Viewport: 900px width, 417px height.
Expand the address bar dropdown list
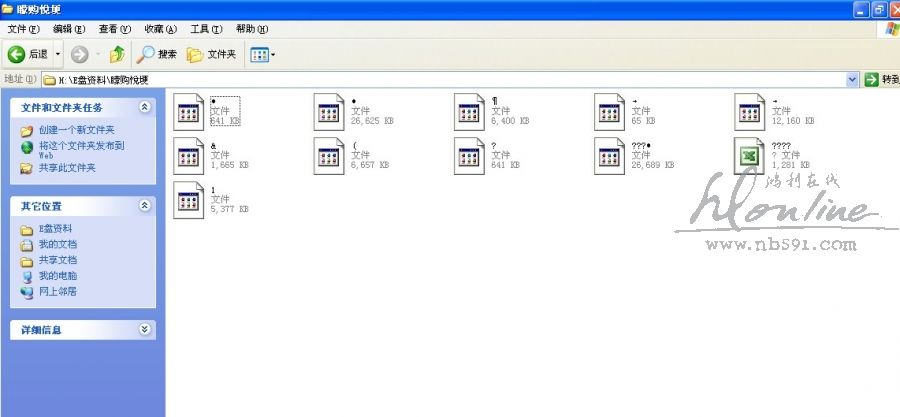point(852,79)
